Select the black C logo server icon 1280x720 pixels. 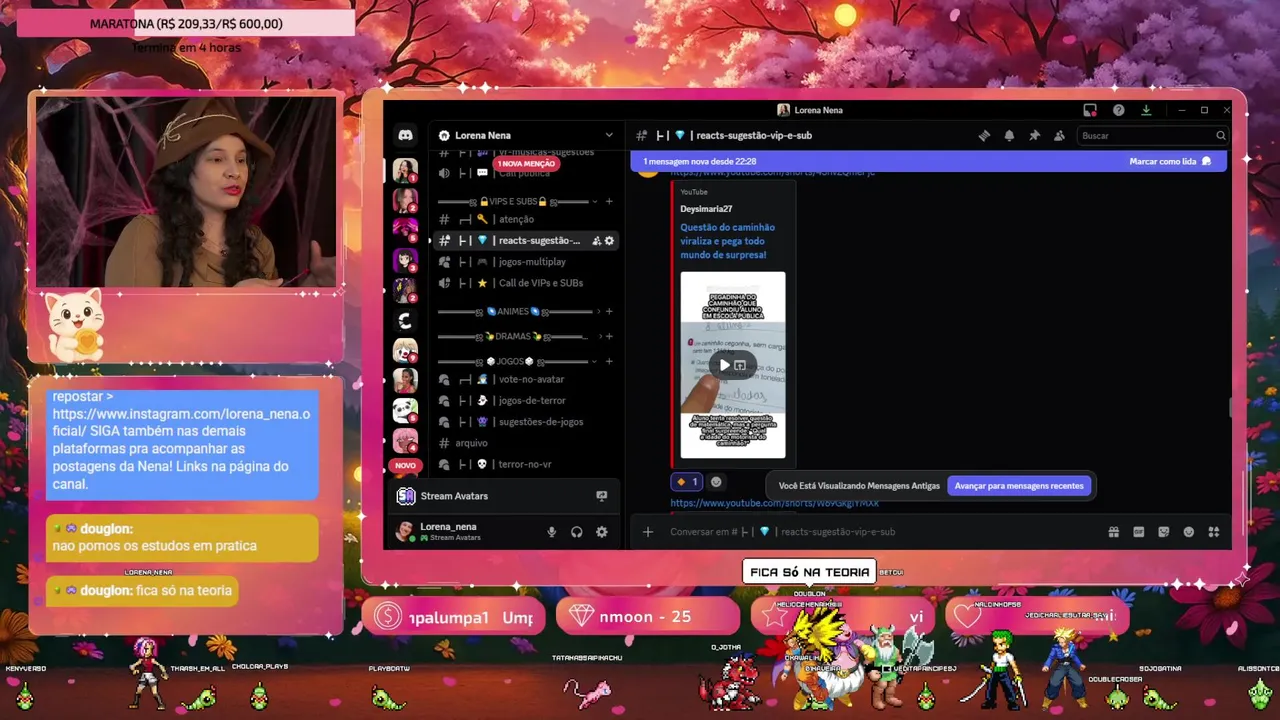(x=405, y=320)
